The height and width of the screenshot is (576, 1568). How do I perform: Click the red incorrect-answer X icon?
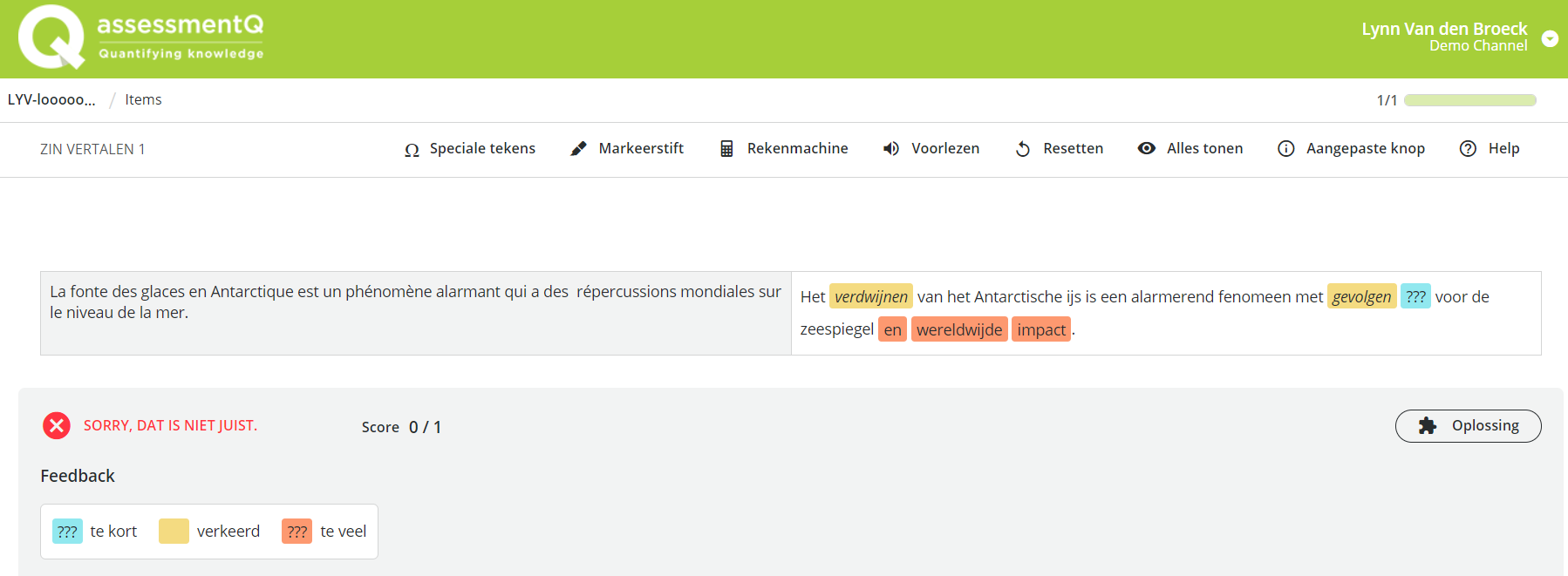[x=57, y=425]
